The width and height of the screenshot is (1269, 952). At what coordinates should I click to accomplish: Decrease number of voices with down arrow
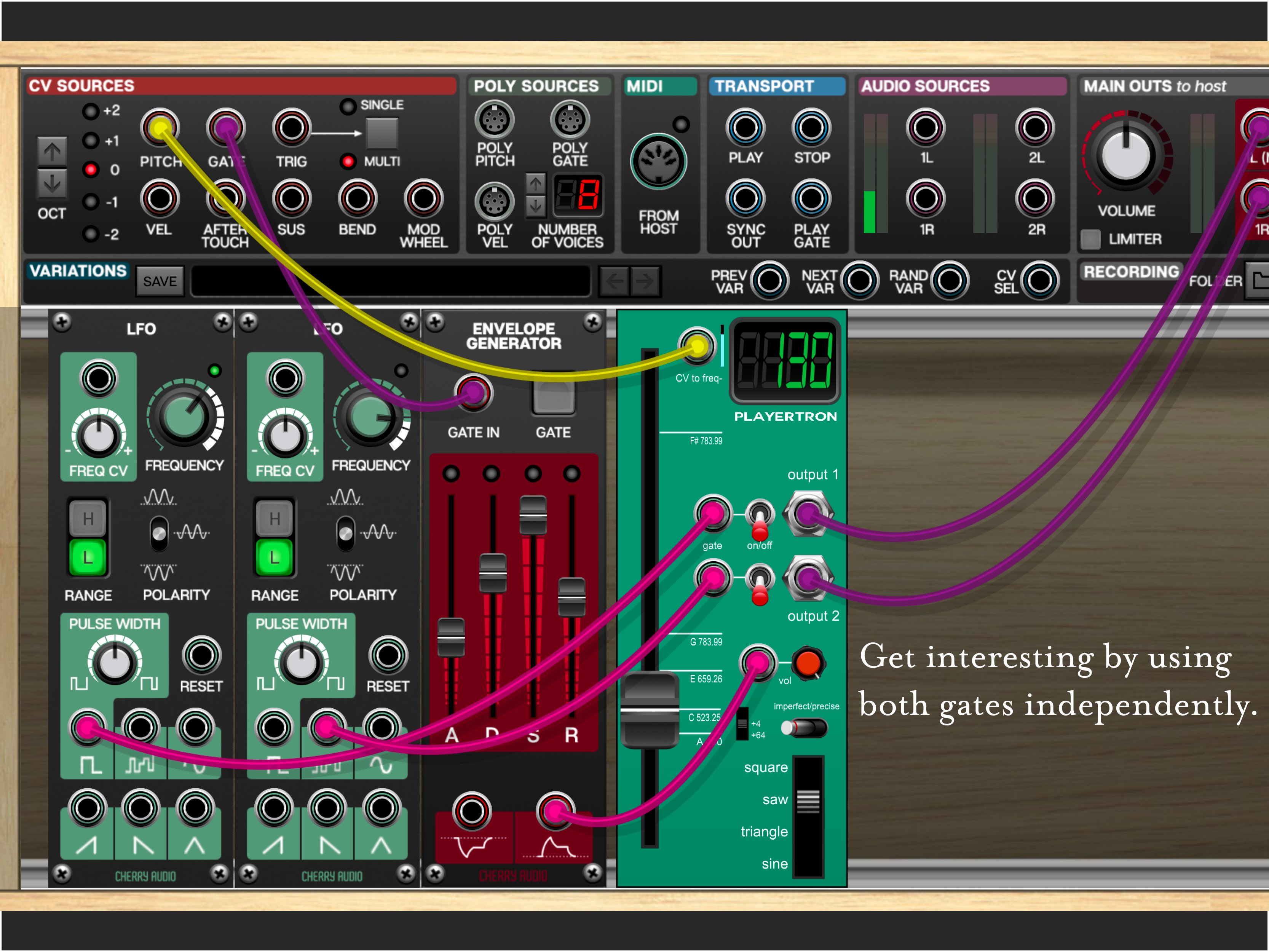[535, 206]
